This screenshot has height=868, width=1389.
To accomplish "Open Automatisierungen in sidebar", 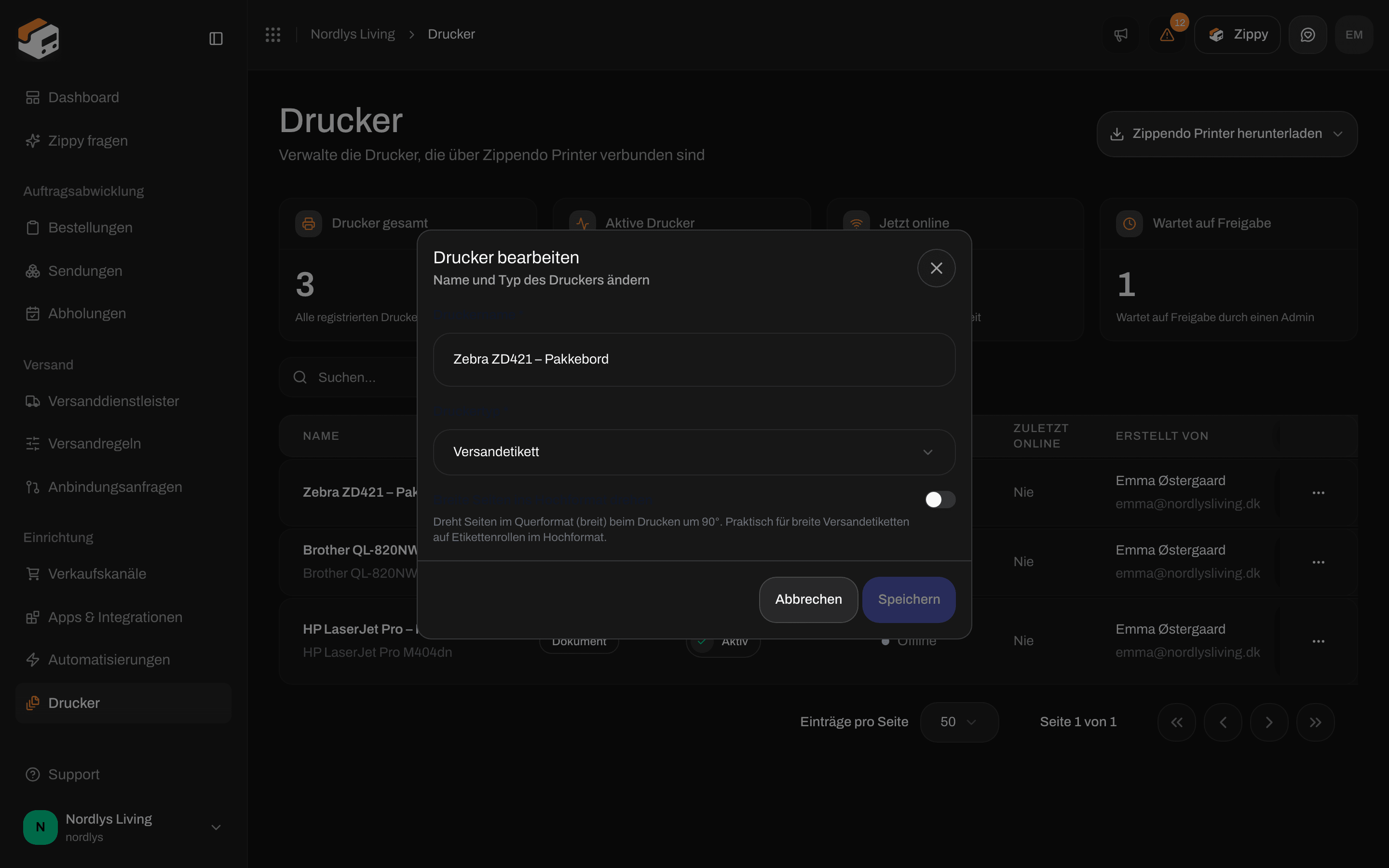I will tap(123, 660).
